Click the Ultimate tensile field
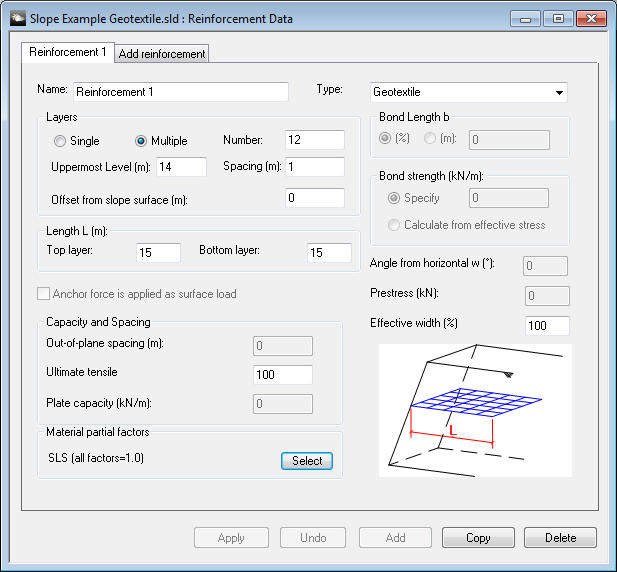The width and height of the screenshot is (617, 572). click(283, 375)
